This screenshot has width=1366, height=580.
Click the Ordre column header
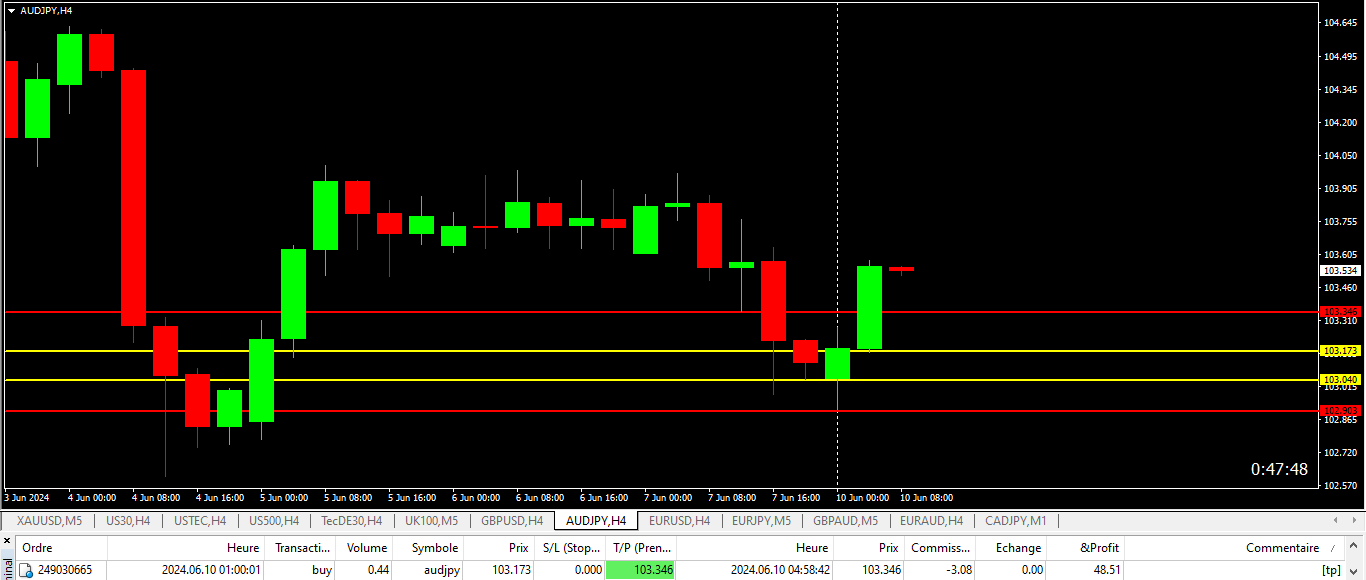(x=38, y=548)
